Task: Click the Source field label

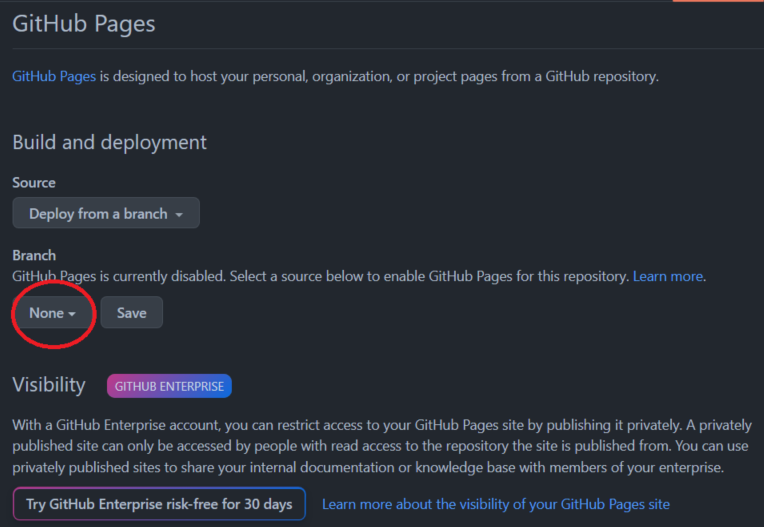Action: pyautogui.click(x=34, y=183)
